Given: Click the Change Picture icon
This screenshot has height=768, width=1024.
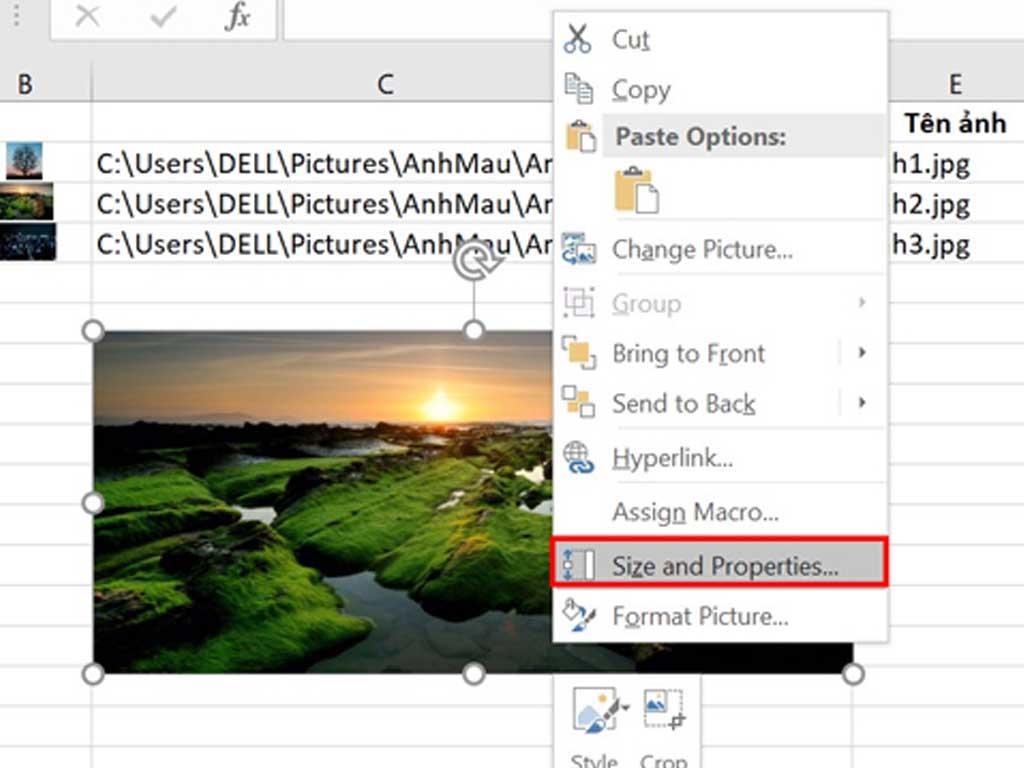Looking at the screenshot, I should click(581, 249).
